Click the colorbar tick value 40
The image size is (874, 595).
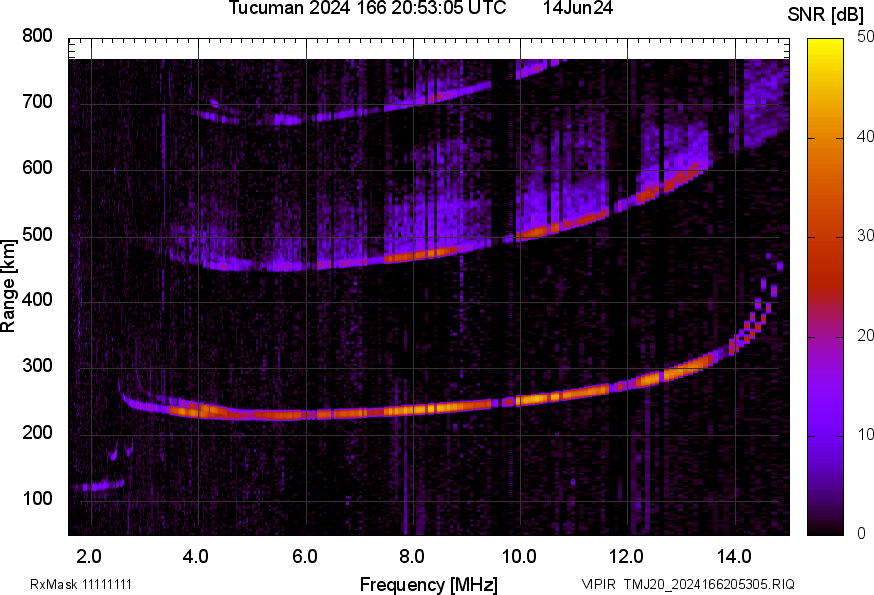[x=865, y=137]
